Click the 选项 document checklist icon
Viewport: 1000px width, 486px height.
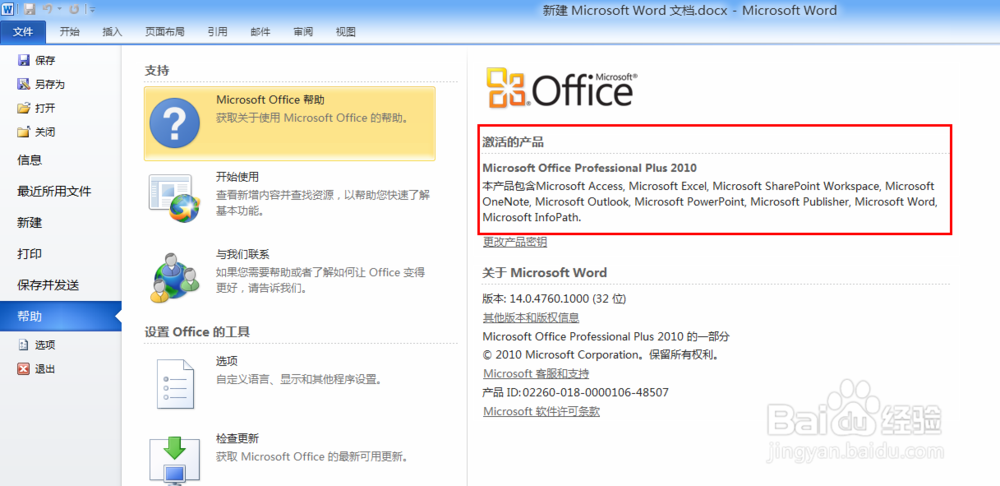point(175,384)
